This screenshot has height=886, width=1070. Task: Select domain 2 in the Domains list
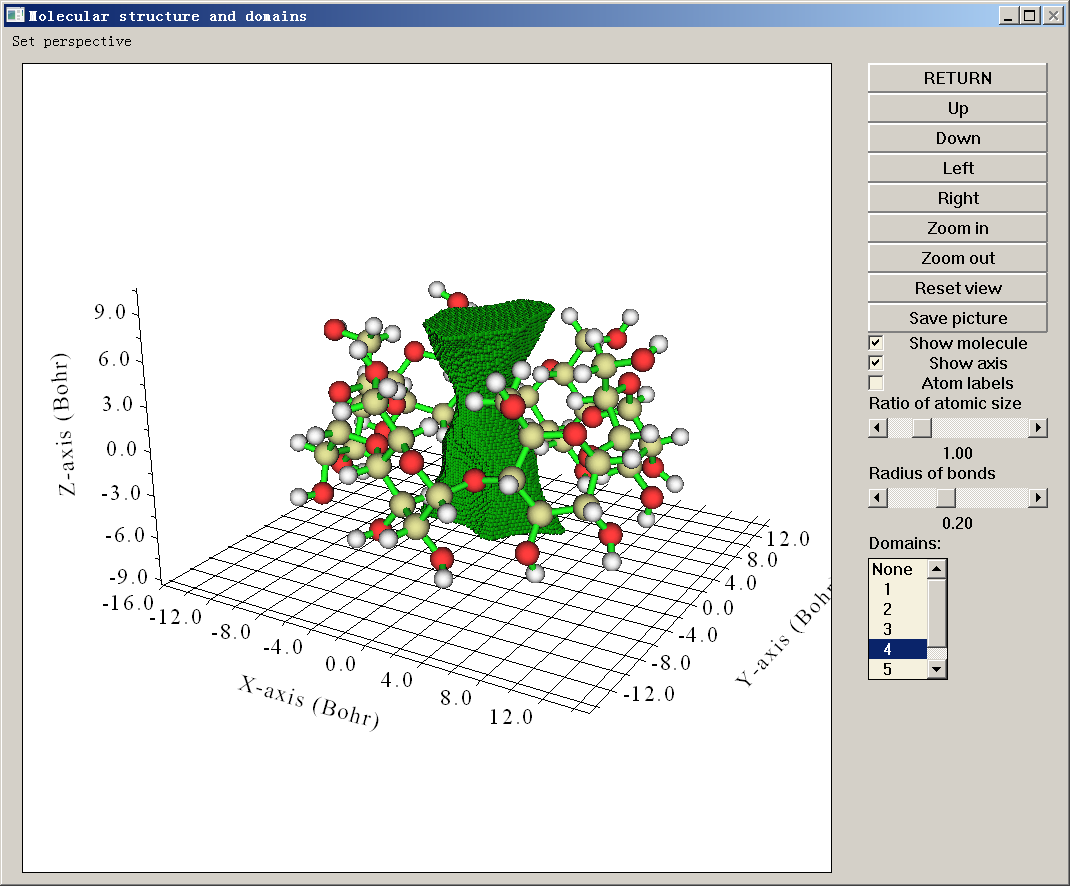pyautogui.click(x=898, y=609)
